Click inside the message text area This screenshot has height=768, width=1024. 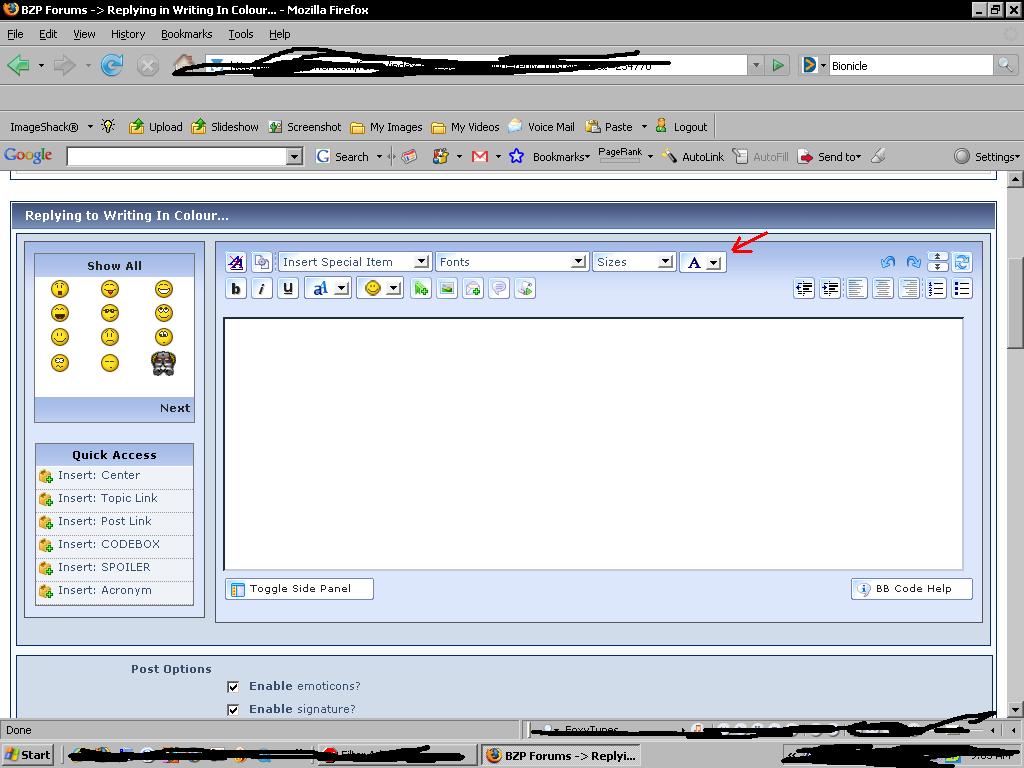[x=593, y=444]
